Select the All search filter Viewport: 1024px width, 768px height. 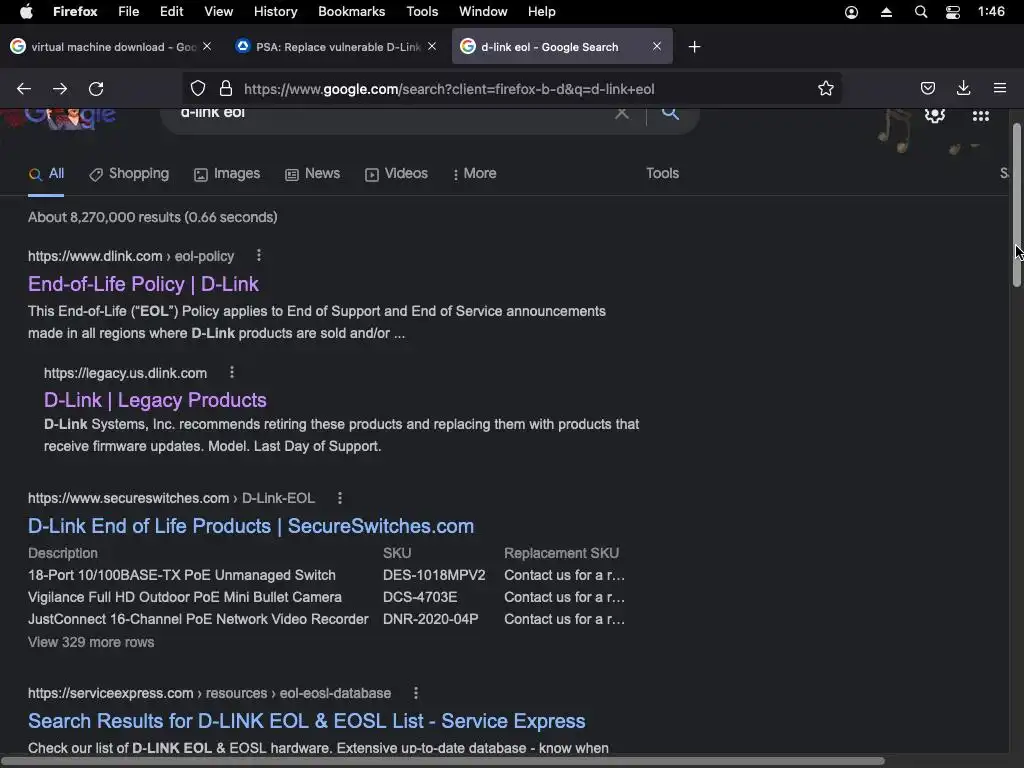tap(46, 174)
